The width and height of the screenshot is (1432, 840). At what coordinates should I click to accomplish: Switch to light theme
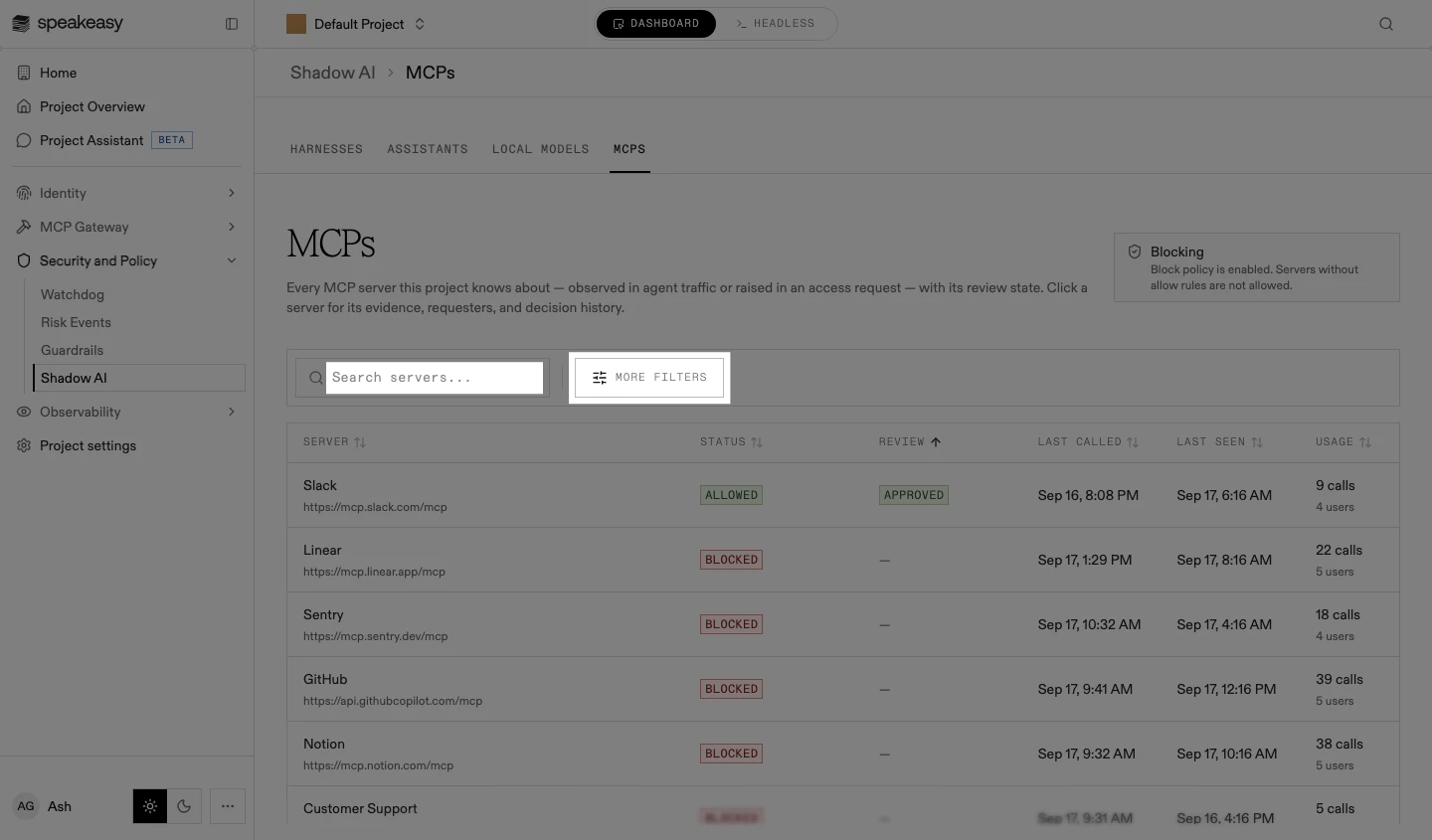coord(150,806)
